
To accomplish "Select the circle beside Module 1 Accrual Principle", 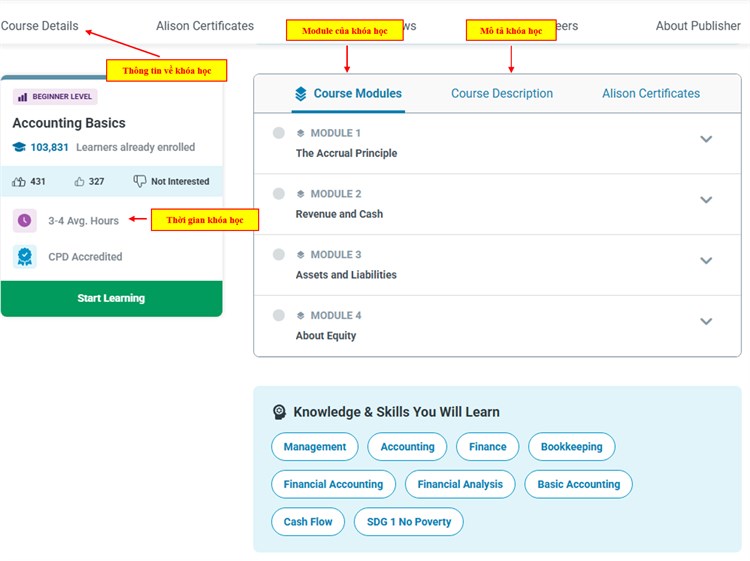I will tap(279, 133).
